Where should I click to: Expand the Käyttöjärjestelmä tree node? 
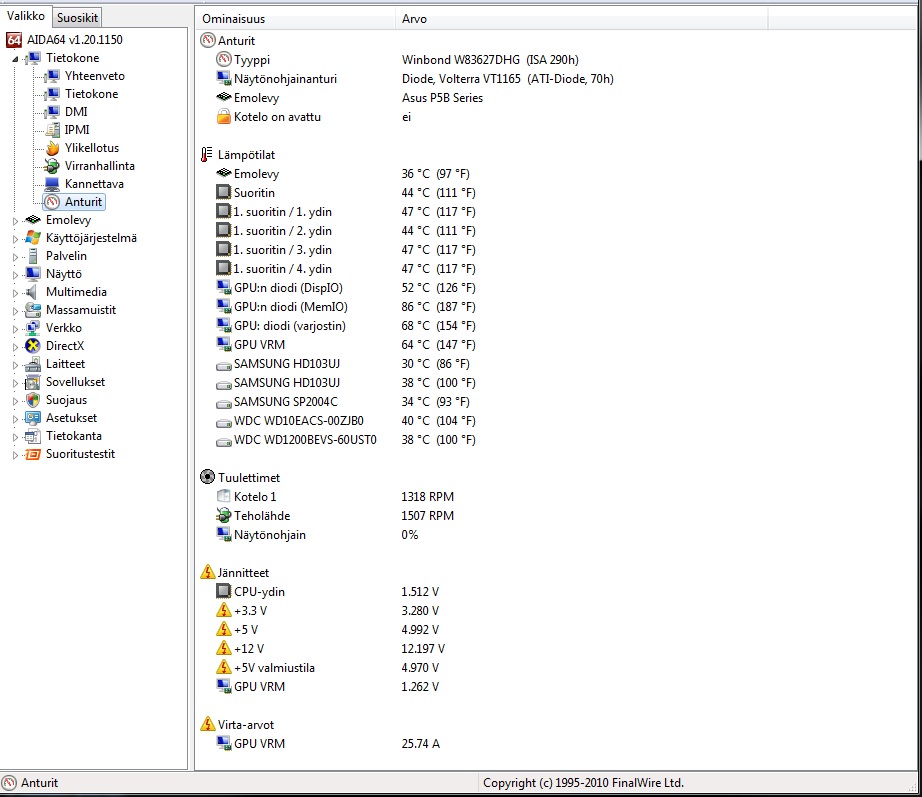[x=15, y=239]
